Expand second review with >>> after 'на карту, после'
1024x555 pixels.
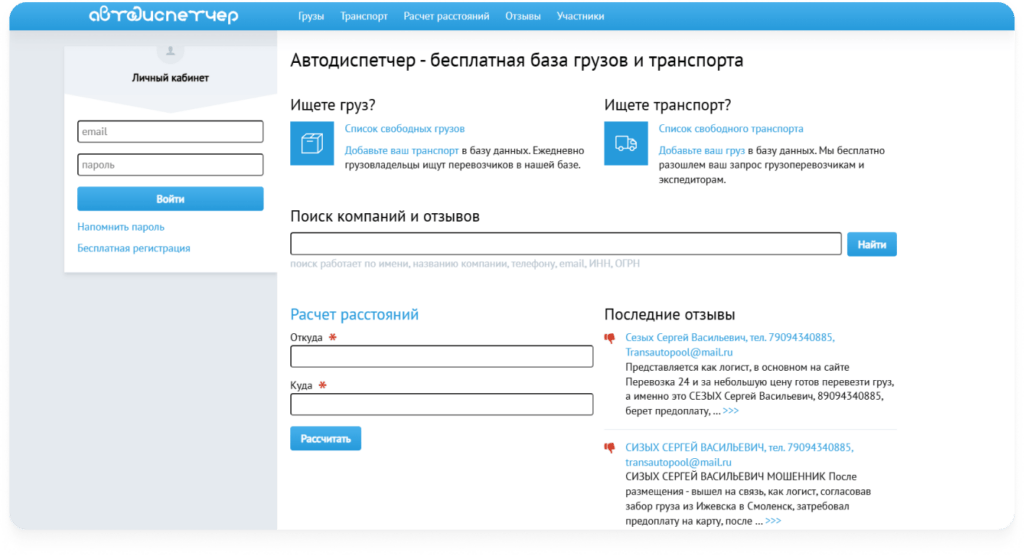773,521
